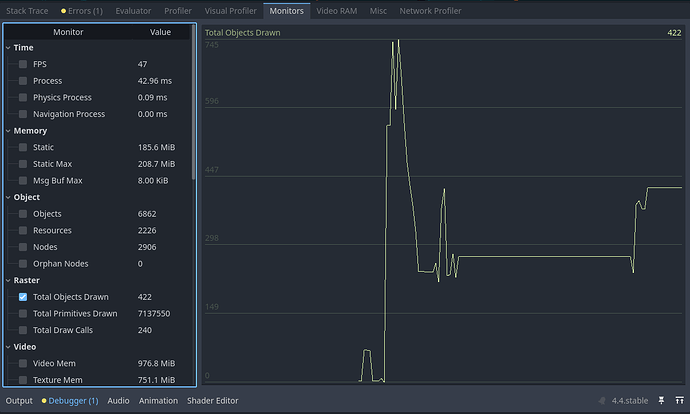This screenshot has width=690, height=414.
Task: Switch to the Profiler tab
Action: [177, 11]
